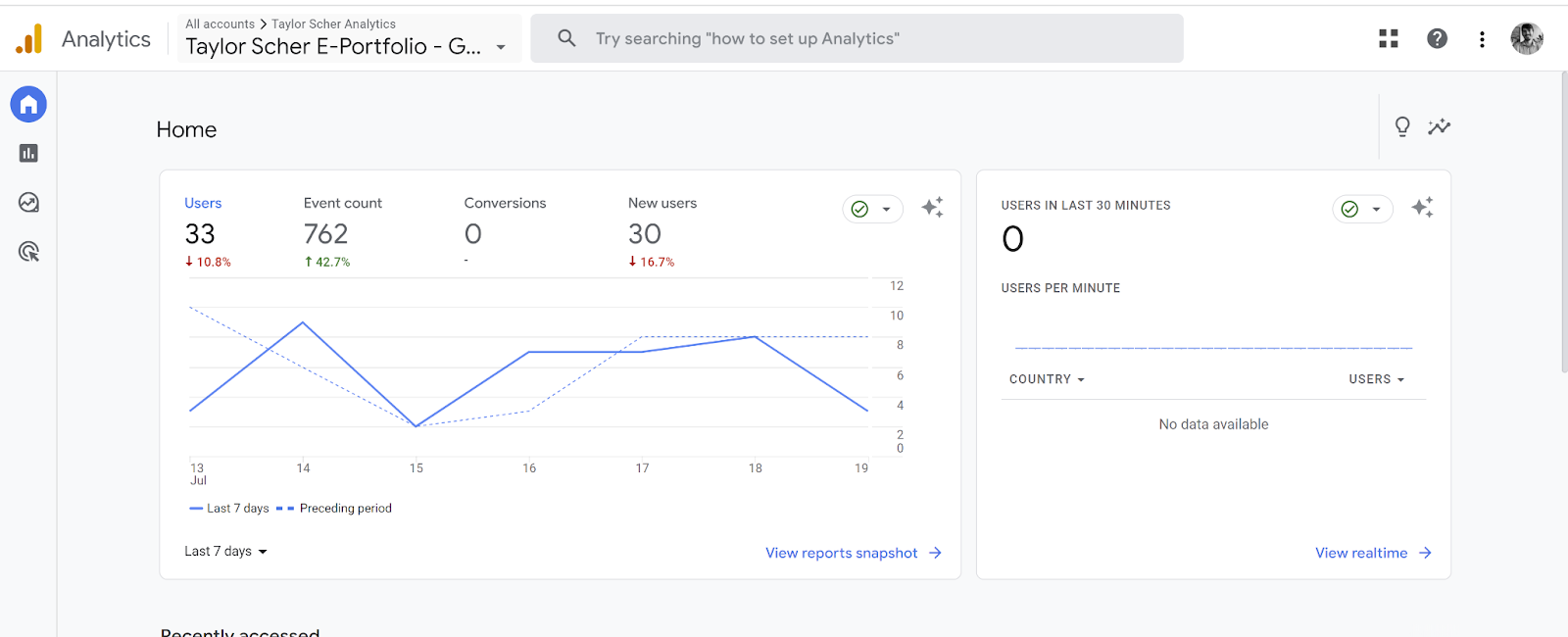
Task: Open the Home sidebar icon
Action: (28, 104)
